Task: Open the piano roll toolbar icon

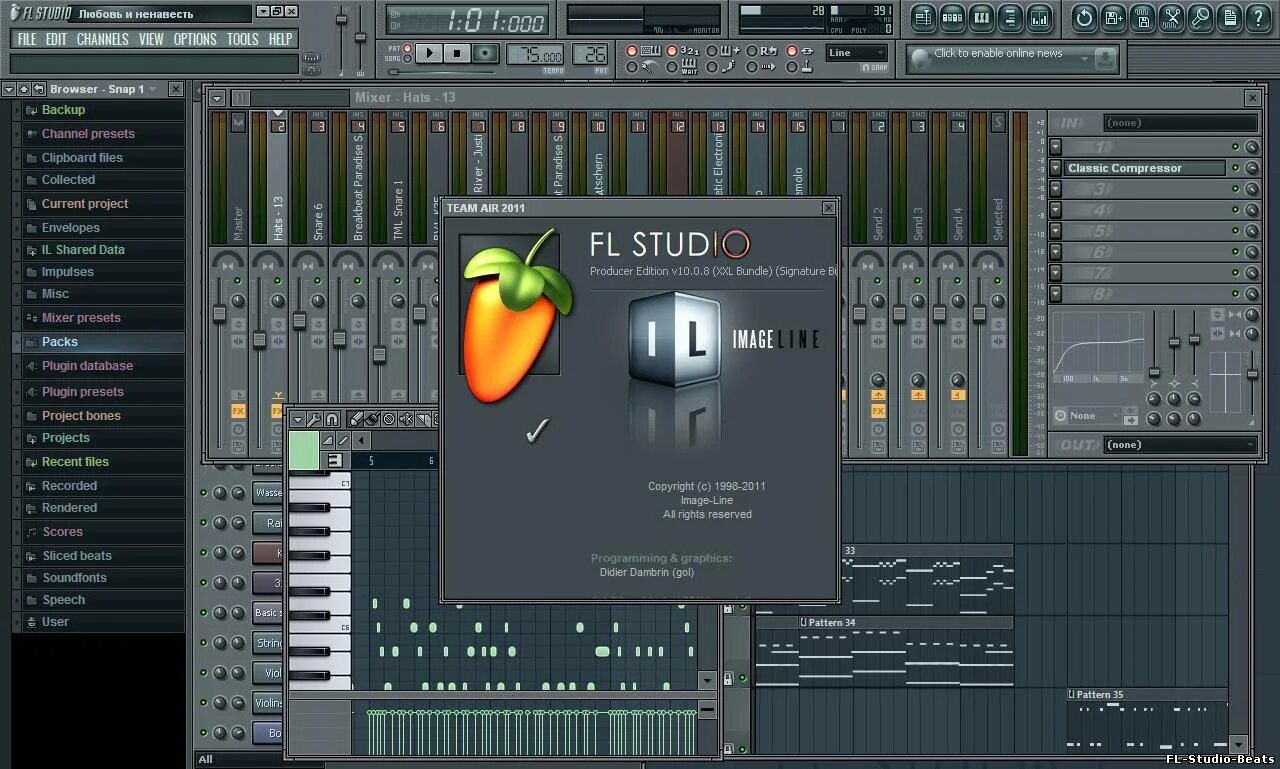Action: point(981,17)
